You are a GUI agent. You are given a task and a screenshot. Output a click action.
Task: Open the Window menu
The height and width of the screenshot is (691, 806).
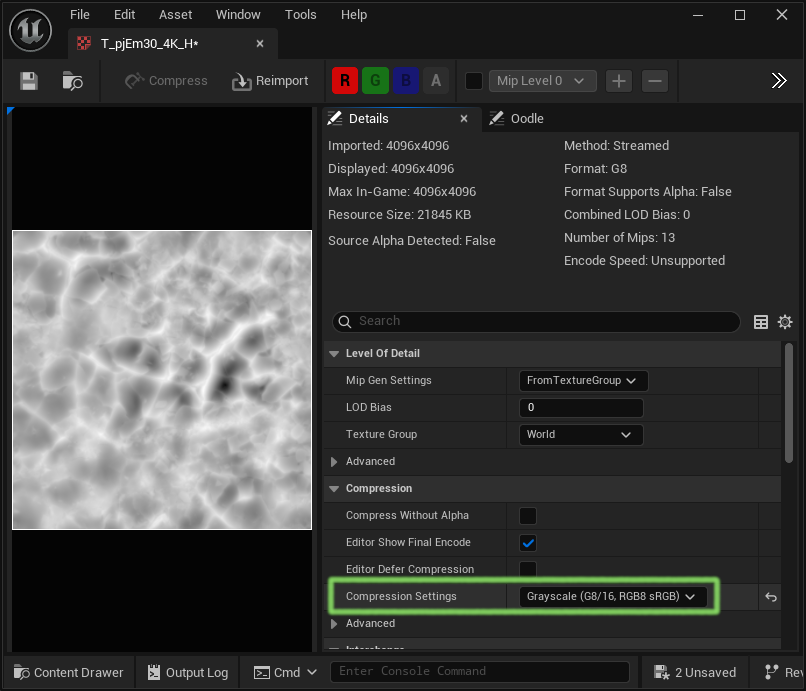click(238, 15)
